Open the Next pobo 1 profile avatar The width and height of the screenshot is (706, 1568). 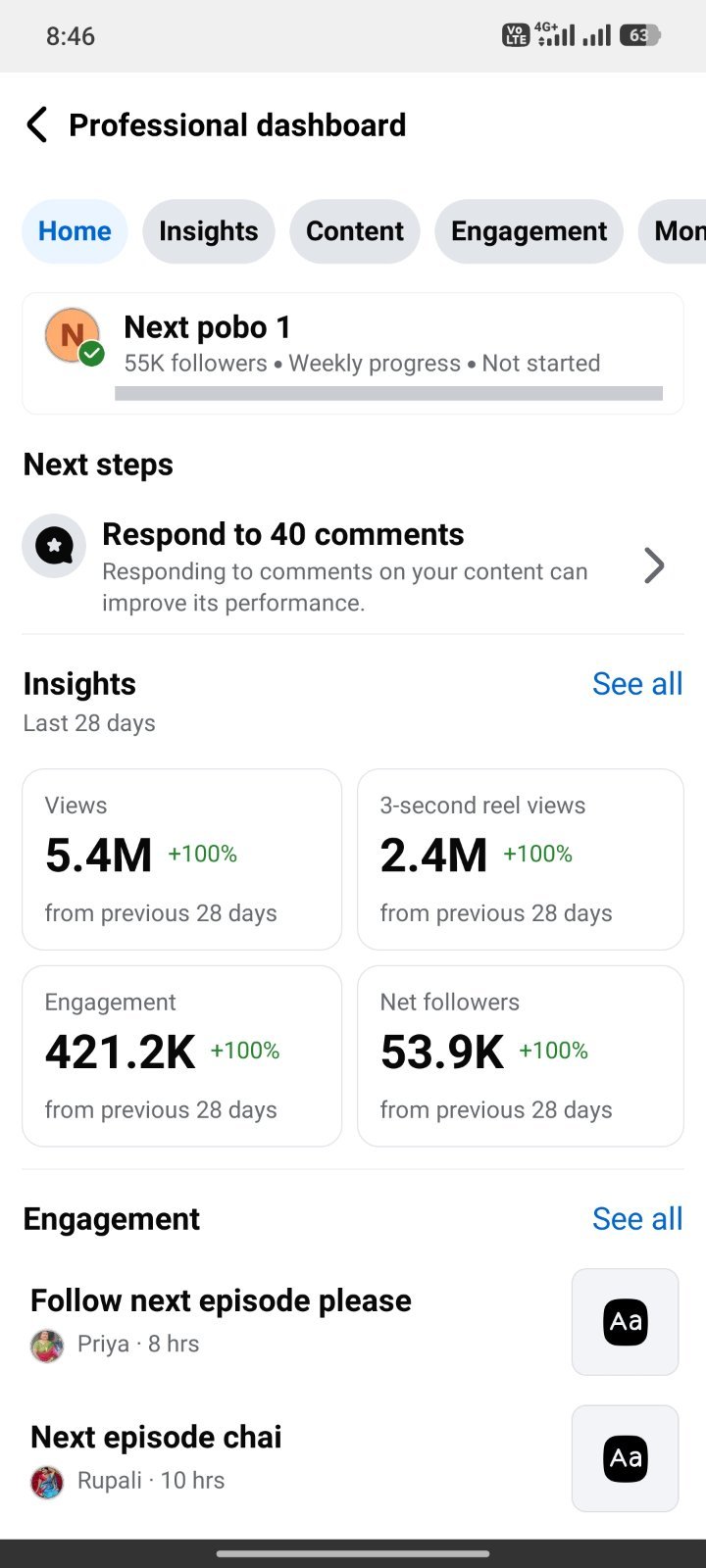click(74, 336)
